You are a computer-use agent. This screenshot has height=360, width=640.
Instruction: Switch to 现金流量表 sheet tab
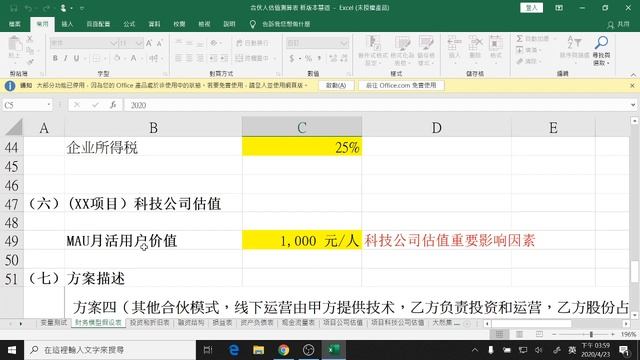(299, 322)
